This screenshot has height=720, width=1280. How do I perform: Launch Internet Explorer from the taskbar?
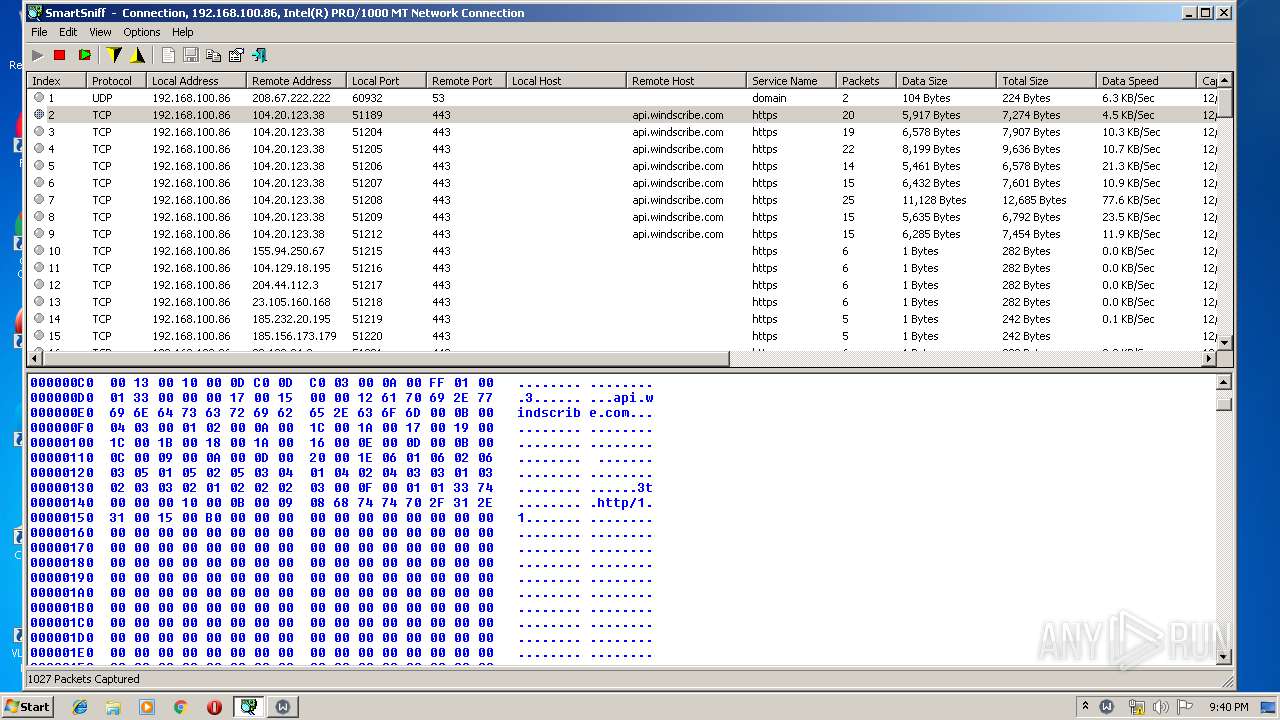[80, 707]
